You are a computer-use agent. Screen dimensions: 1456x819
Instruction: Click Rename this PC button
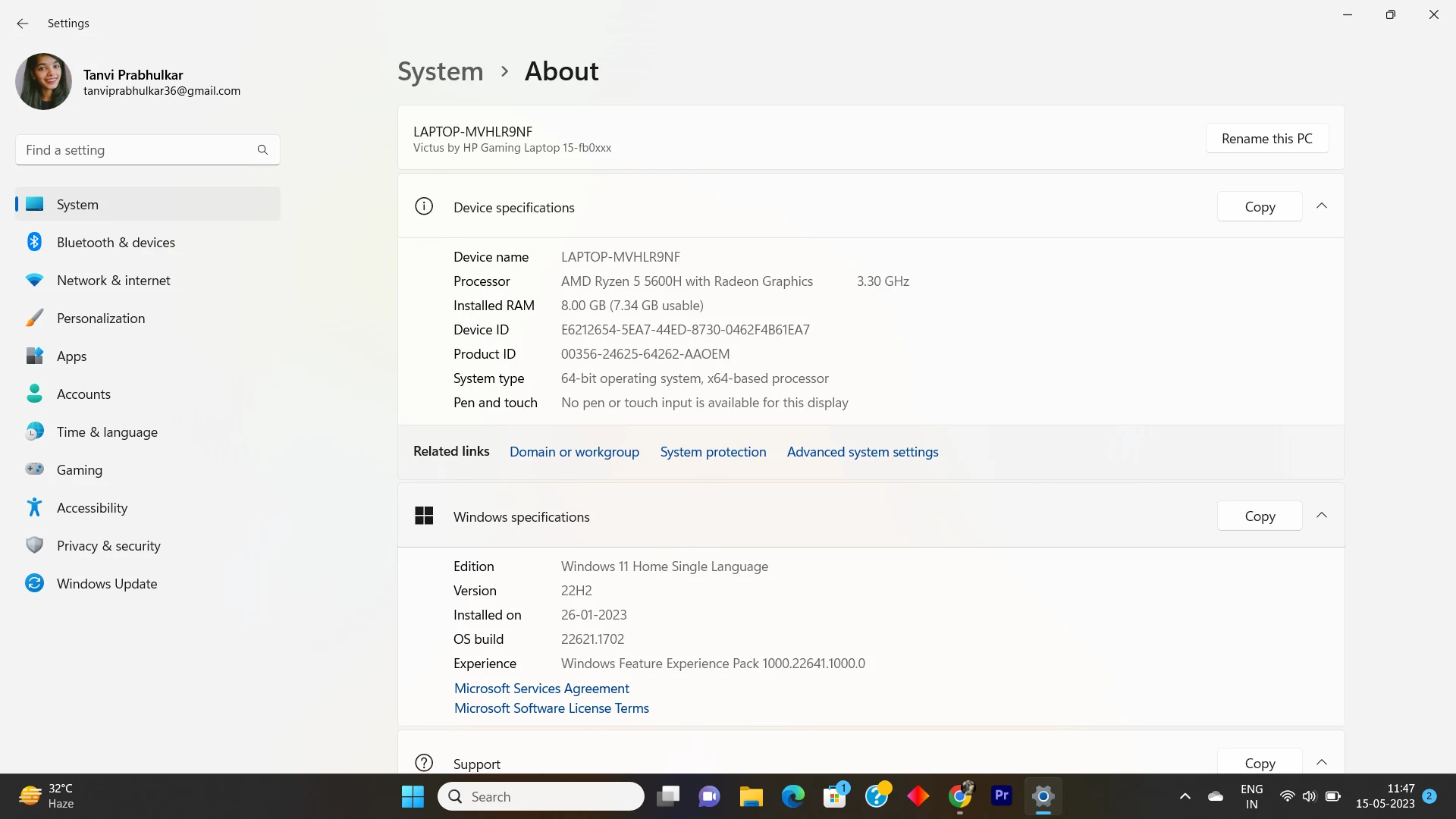coord(1266,139)
